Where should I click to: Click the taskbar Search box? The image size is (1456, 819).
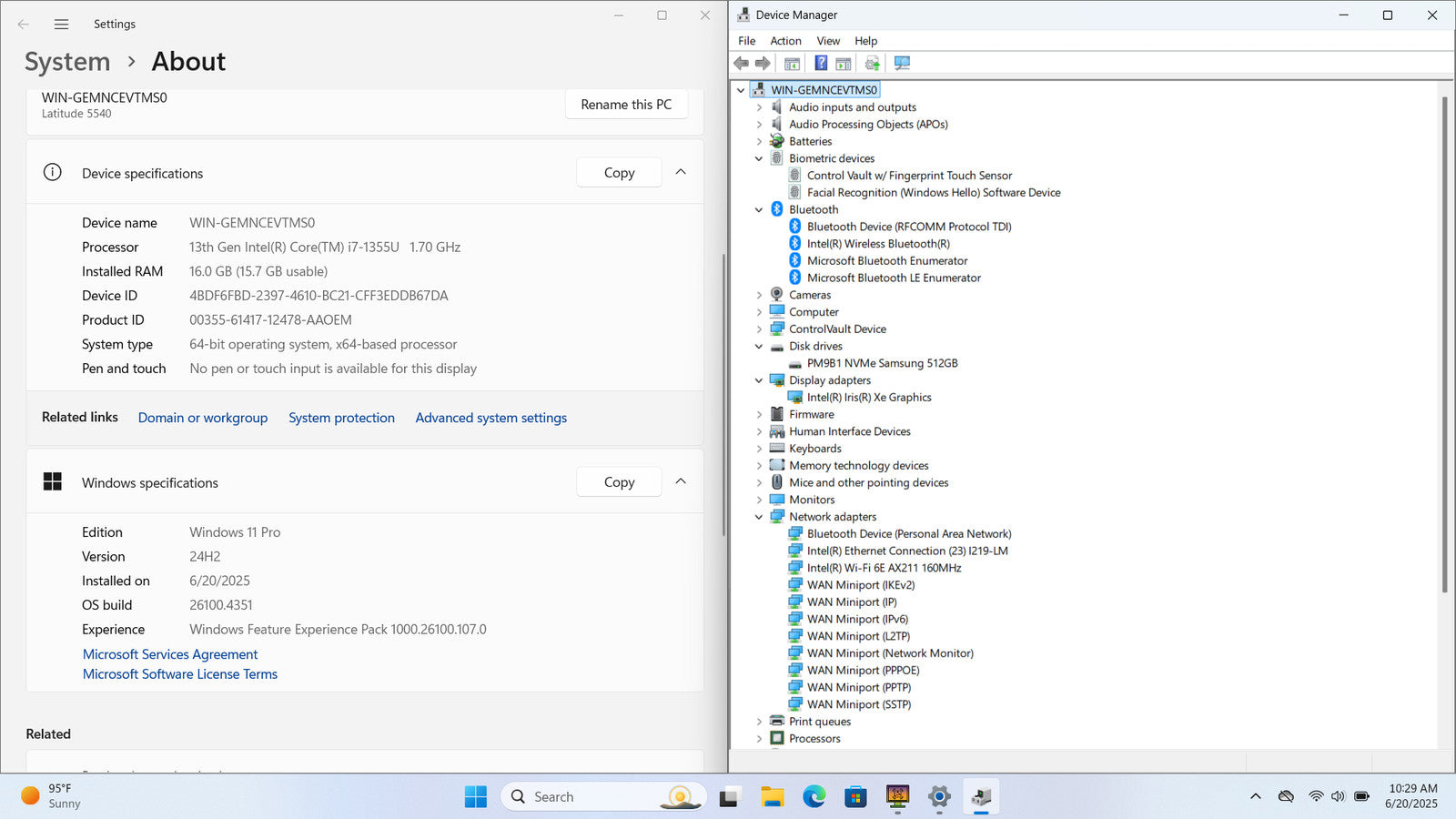point(603,796)
